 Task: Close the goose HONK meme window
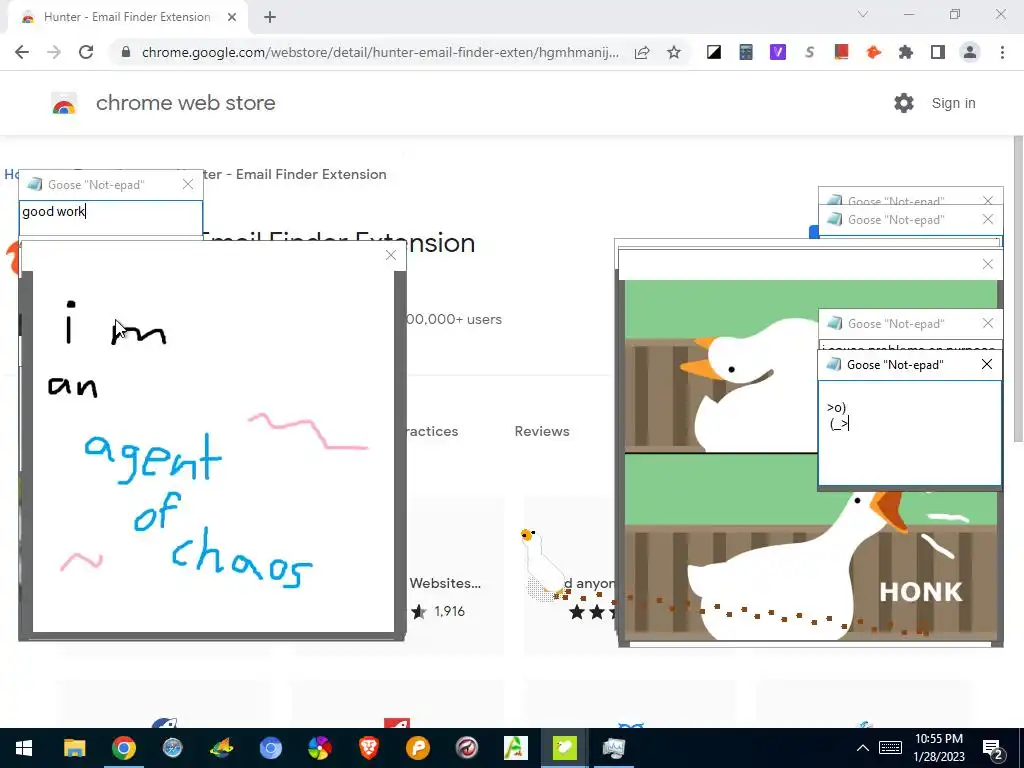click(987, 264)
